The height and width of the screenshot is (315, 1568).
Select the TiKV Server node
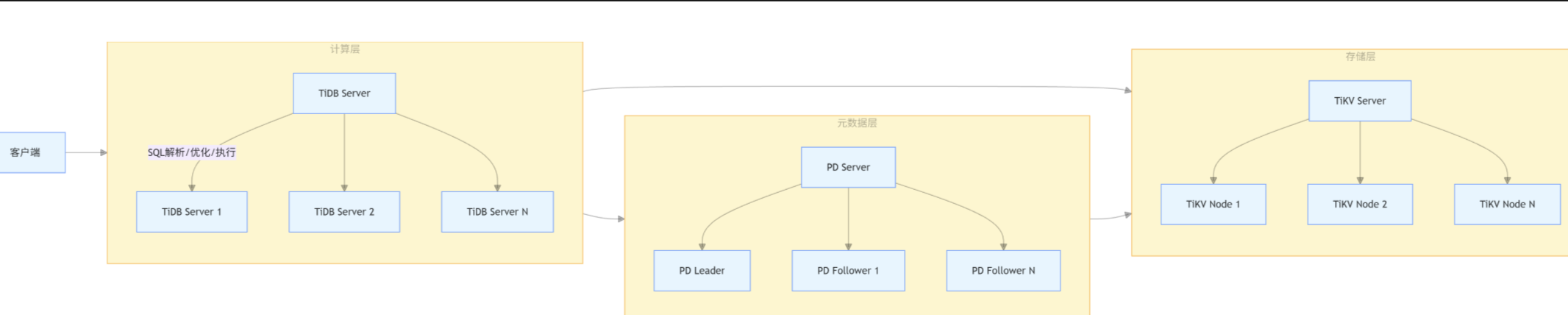coord(1360,101)
